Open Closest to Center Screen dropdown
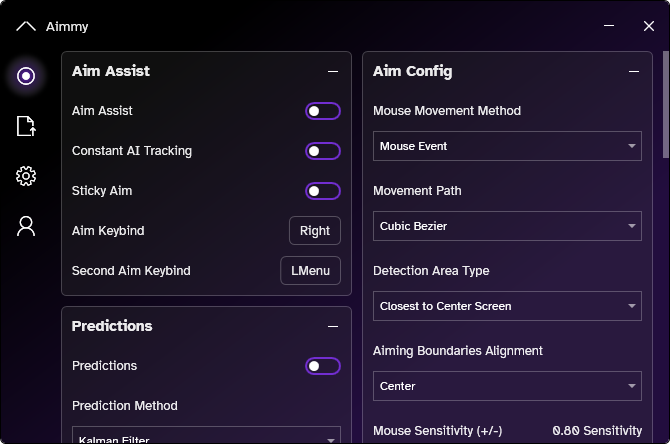Viewport: 670px width, 444px height. 507,306
